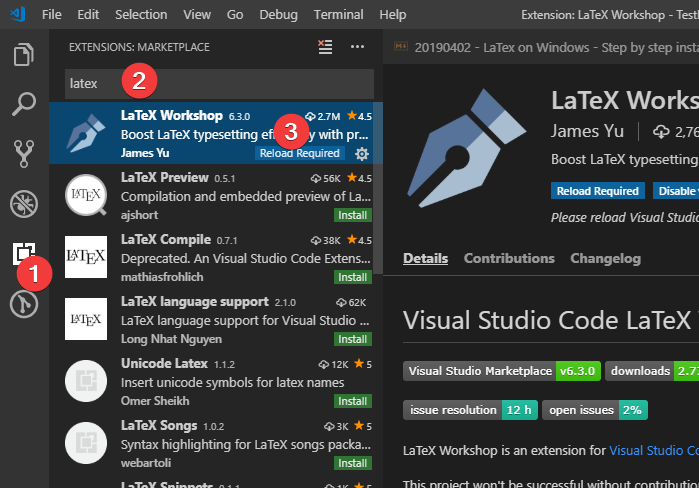
Task: Open the Debug menu
Action: pyautogui.click(x=278, y=14)
